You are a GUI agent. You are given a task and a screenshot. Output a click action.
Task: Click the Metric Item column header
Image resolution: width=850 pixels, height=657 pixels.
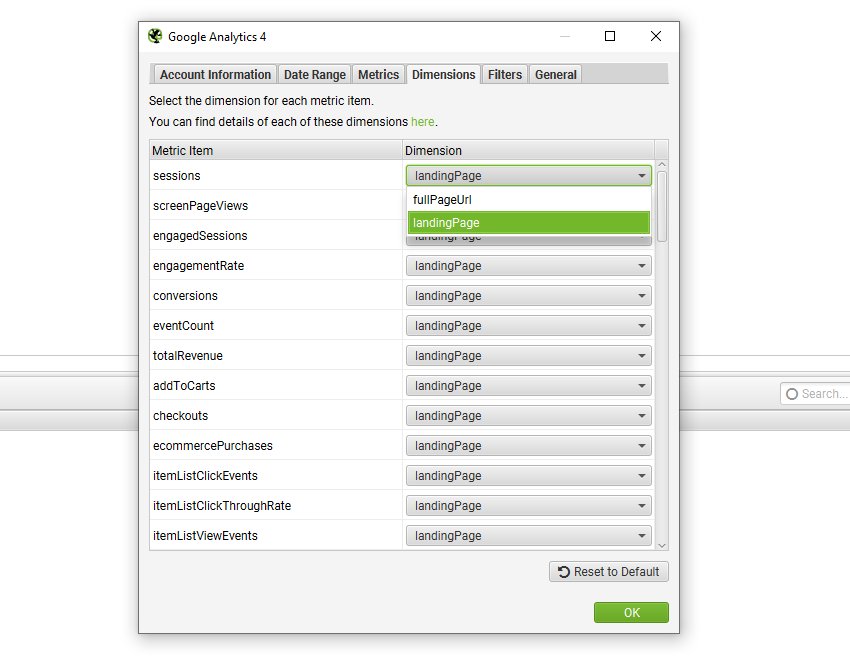click(x=276, y=150)
